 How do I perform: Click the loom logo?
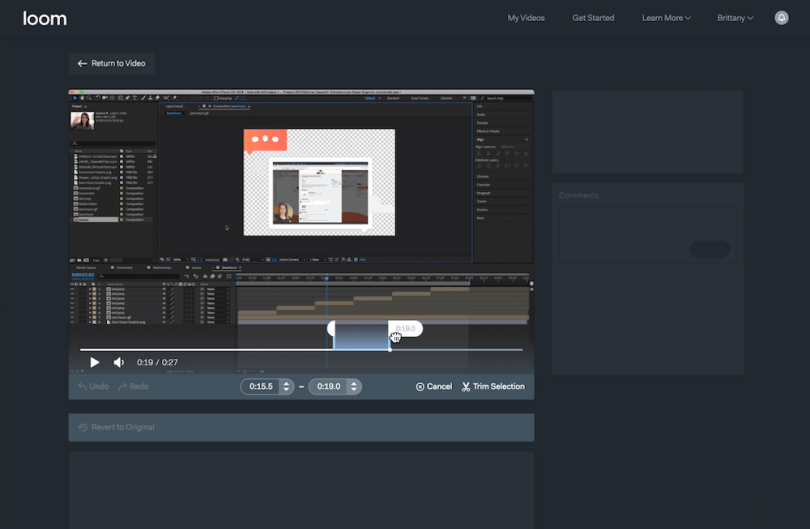44,19
